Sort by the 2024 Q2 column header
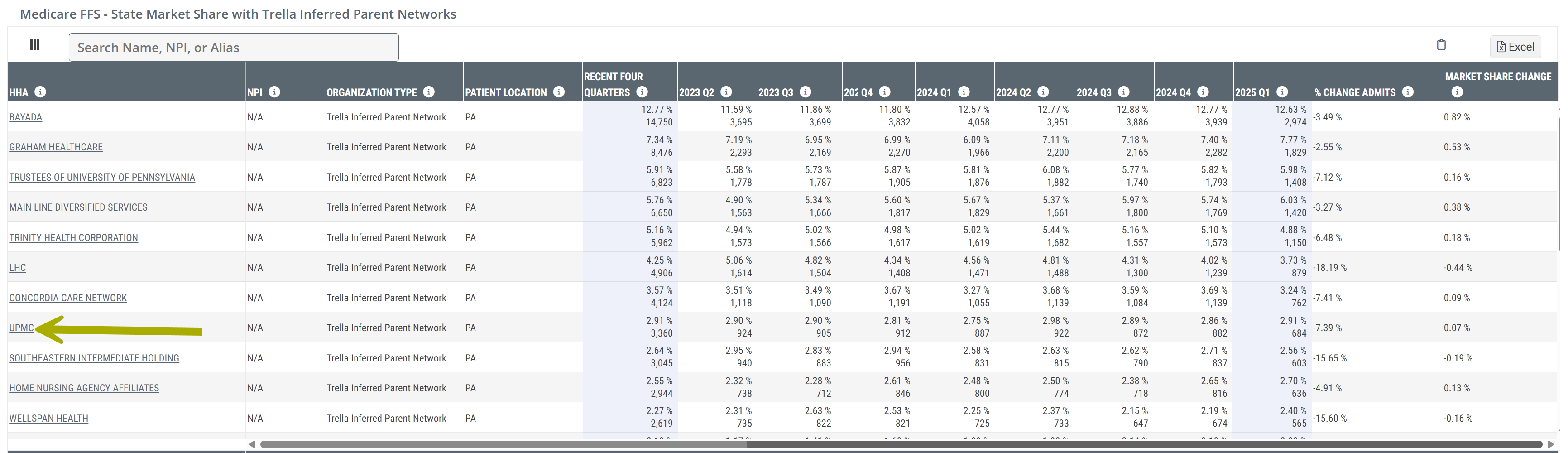1568x453 pixels. click(1013, 92)
